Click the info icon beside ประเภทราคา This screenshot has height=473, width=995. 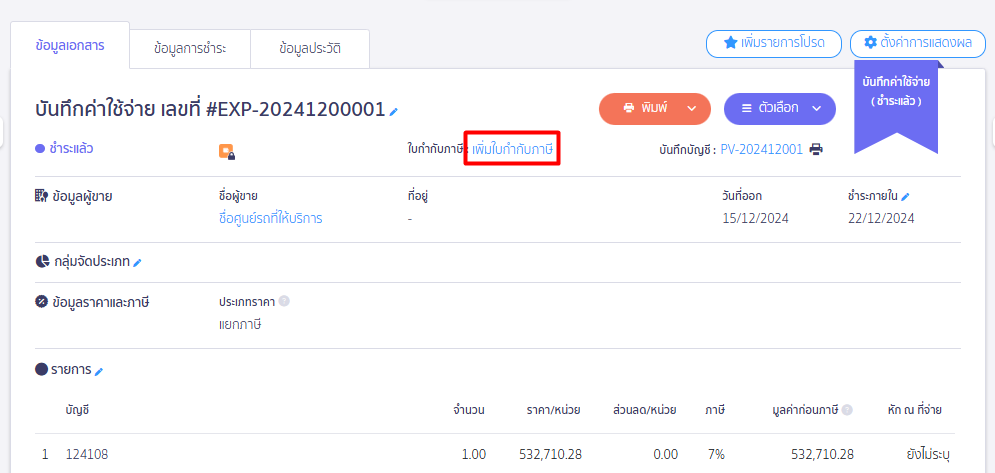pyautogui.click(x=284, y=301)
